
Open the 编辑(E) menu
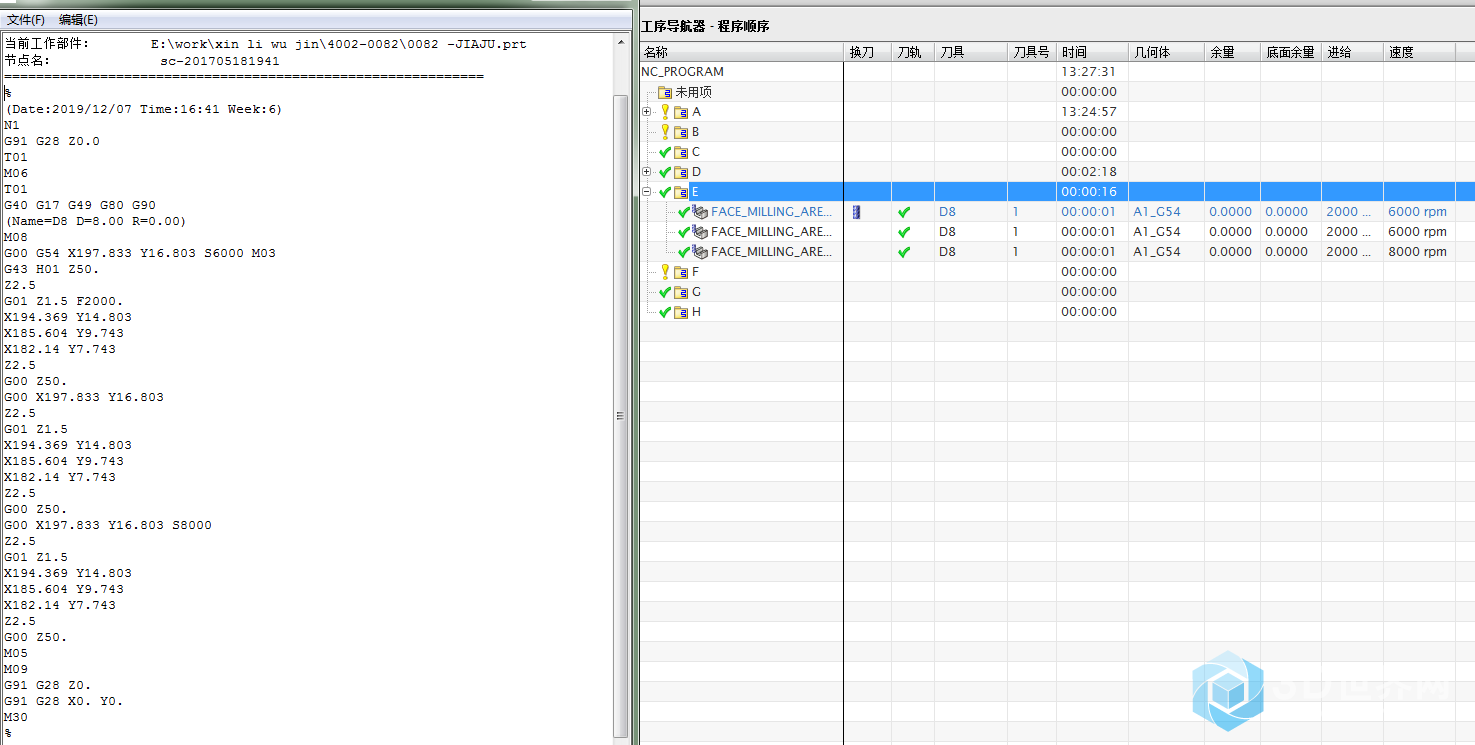(x=78, y=19)
